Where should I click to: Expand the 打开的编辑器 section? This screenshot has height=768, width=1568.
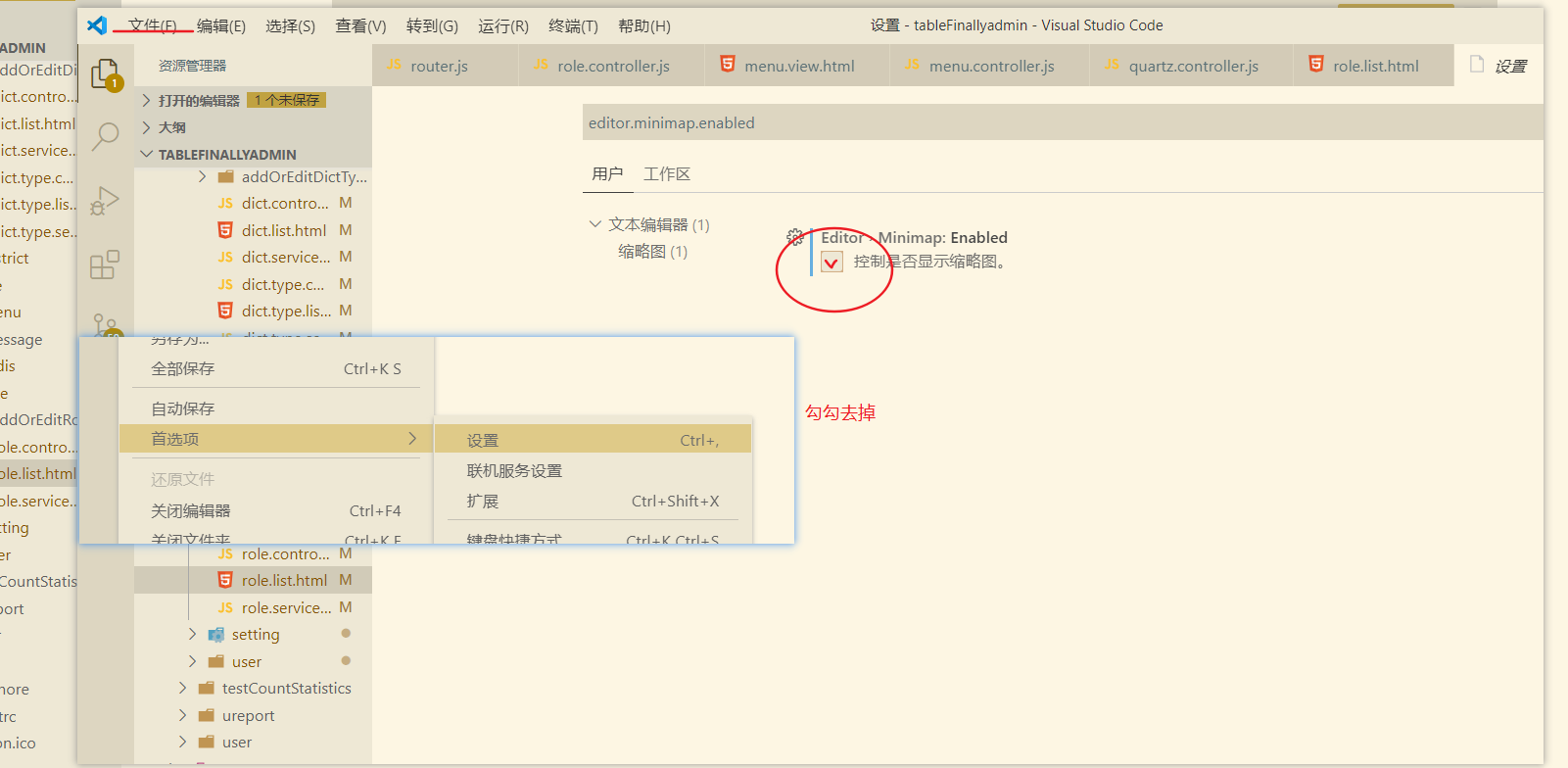point(147,100)
